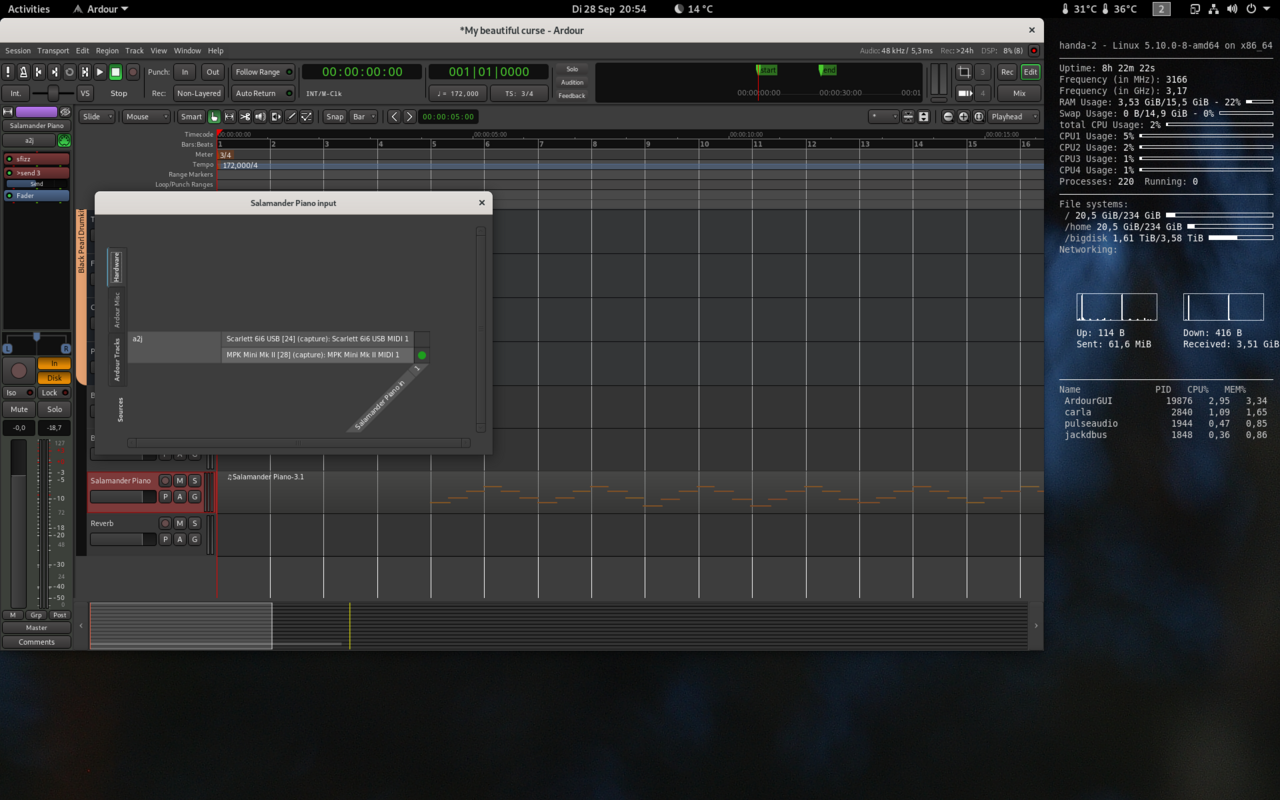Play range transport icon
1280x800 pixels.
click(x=85, y=72)
